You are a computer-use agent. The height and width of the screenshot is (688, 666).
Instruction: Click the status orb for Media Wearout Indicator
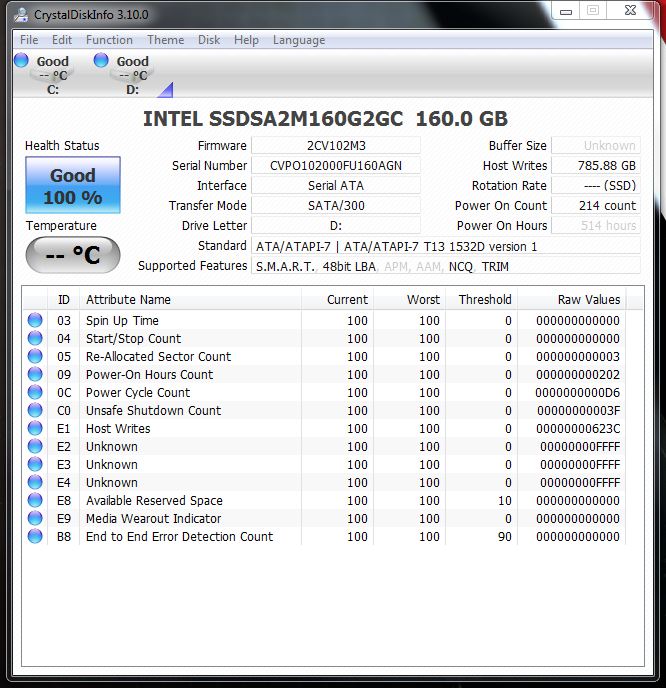tap(35, 518)
